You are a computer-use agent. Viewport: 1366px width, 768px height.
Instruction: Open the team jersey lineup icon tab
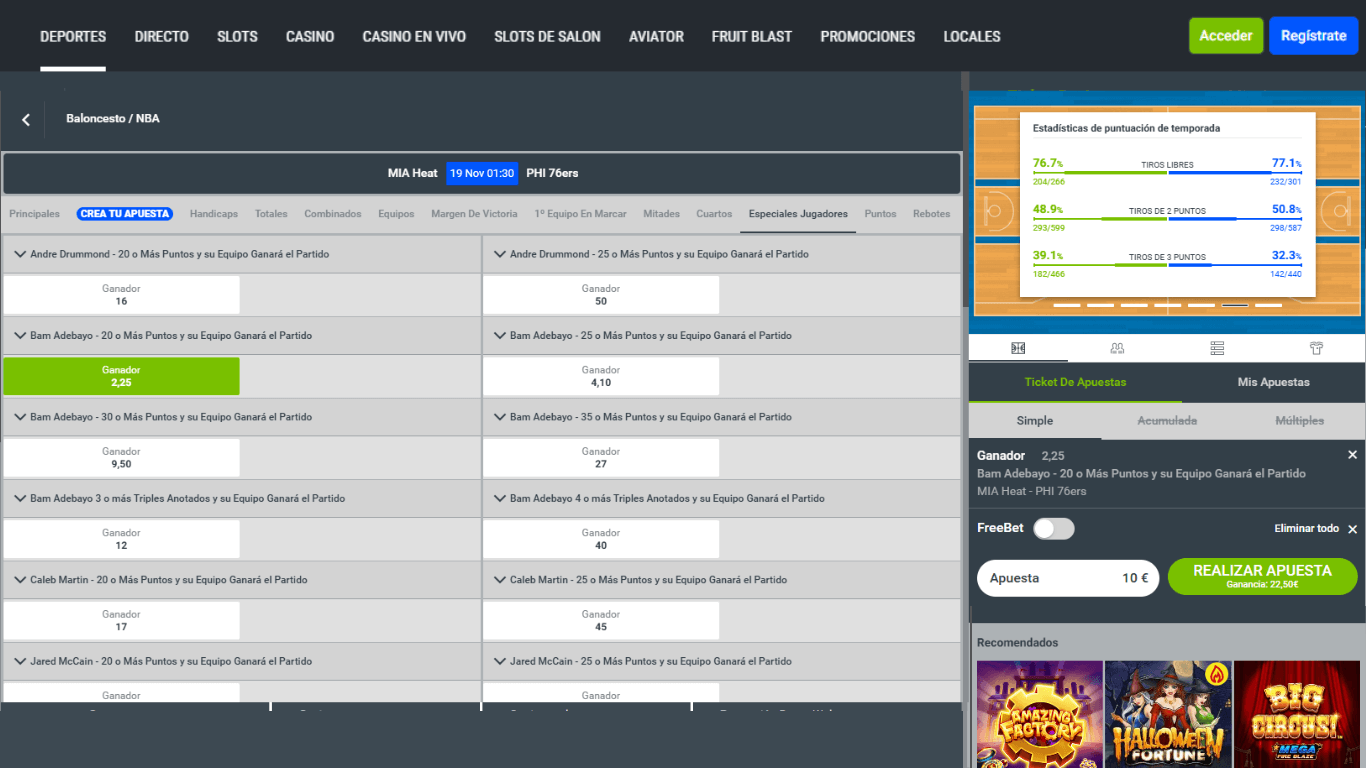pos(1316,348)
